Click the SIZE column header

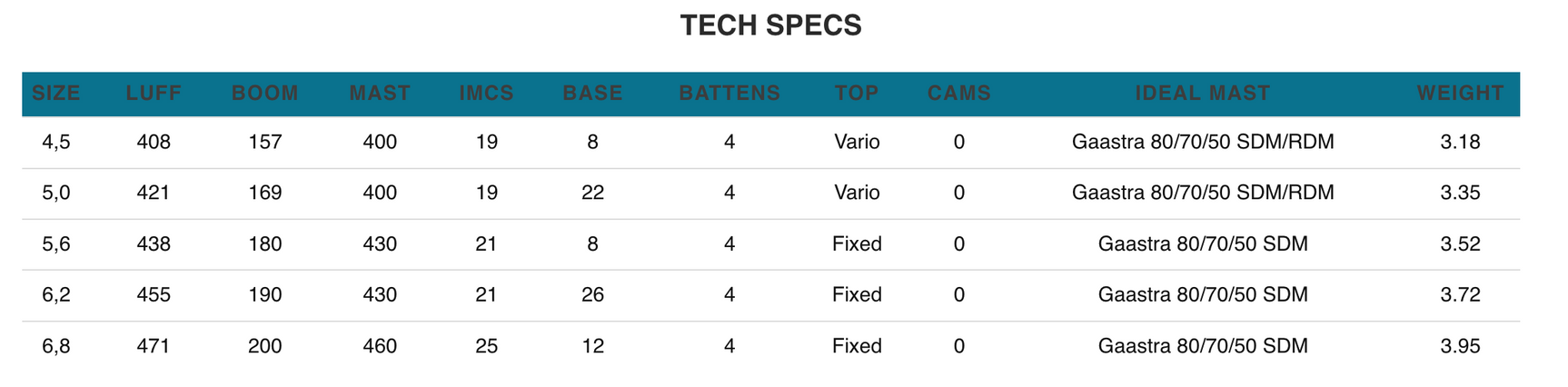click(56, 94)
